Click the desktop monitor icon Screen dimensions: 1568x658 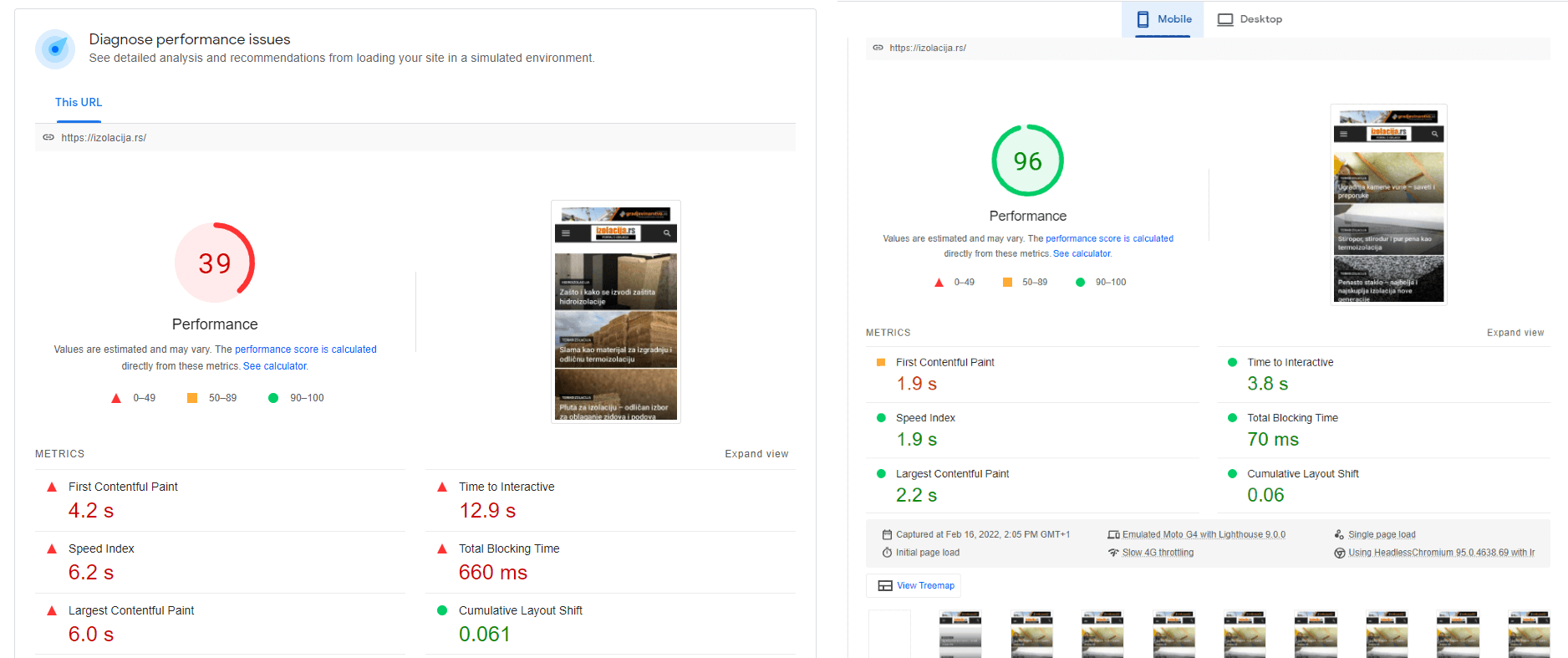(1225, 19)
